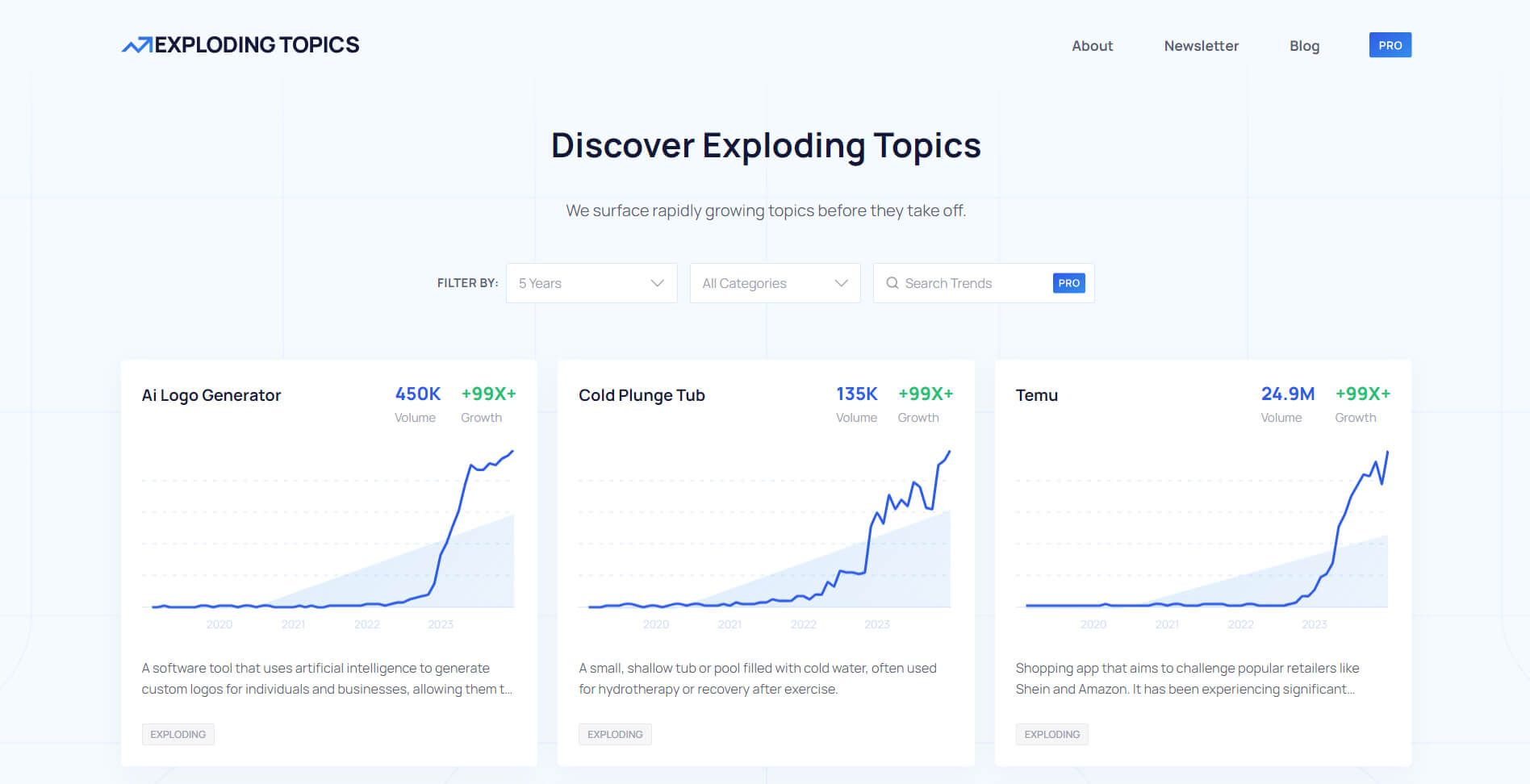Open the 5 Years timeframe dropdown
Image resolution: width=1530 pixels, height=784 pixels.
592,283
